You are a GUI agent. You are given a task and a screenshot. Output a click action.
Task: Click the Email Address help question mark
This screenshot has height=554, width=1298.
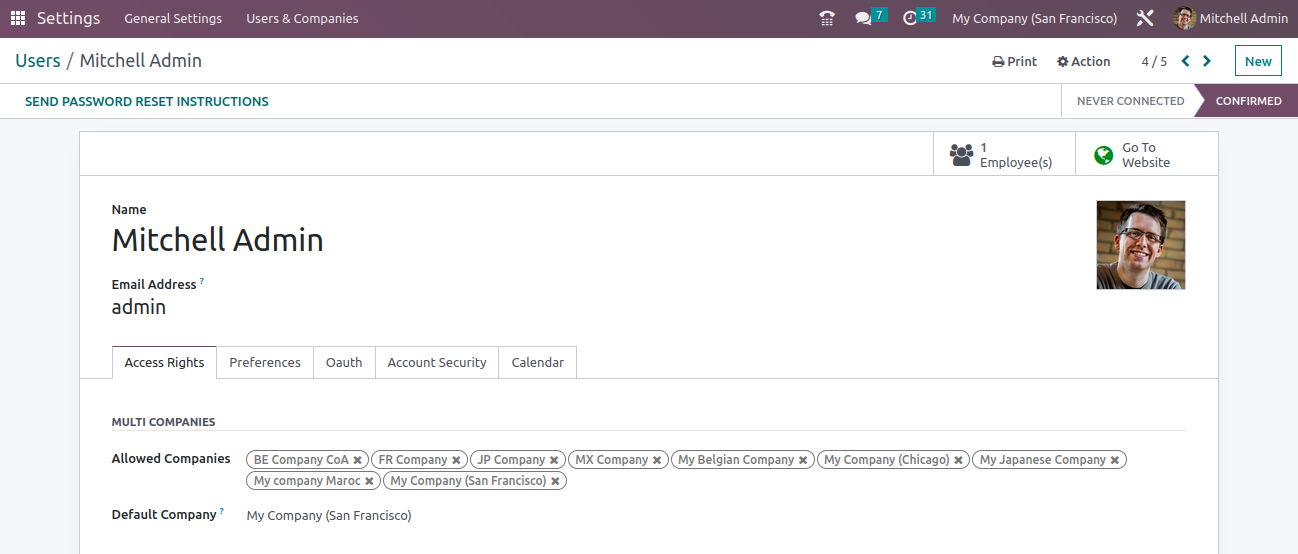(x=202, y=282)
